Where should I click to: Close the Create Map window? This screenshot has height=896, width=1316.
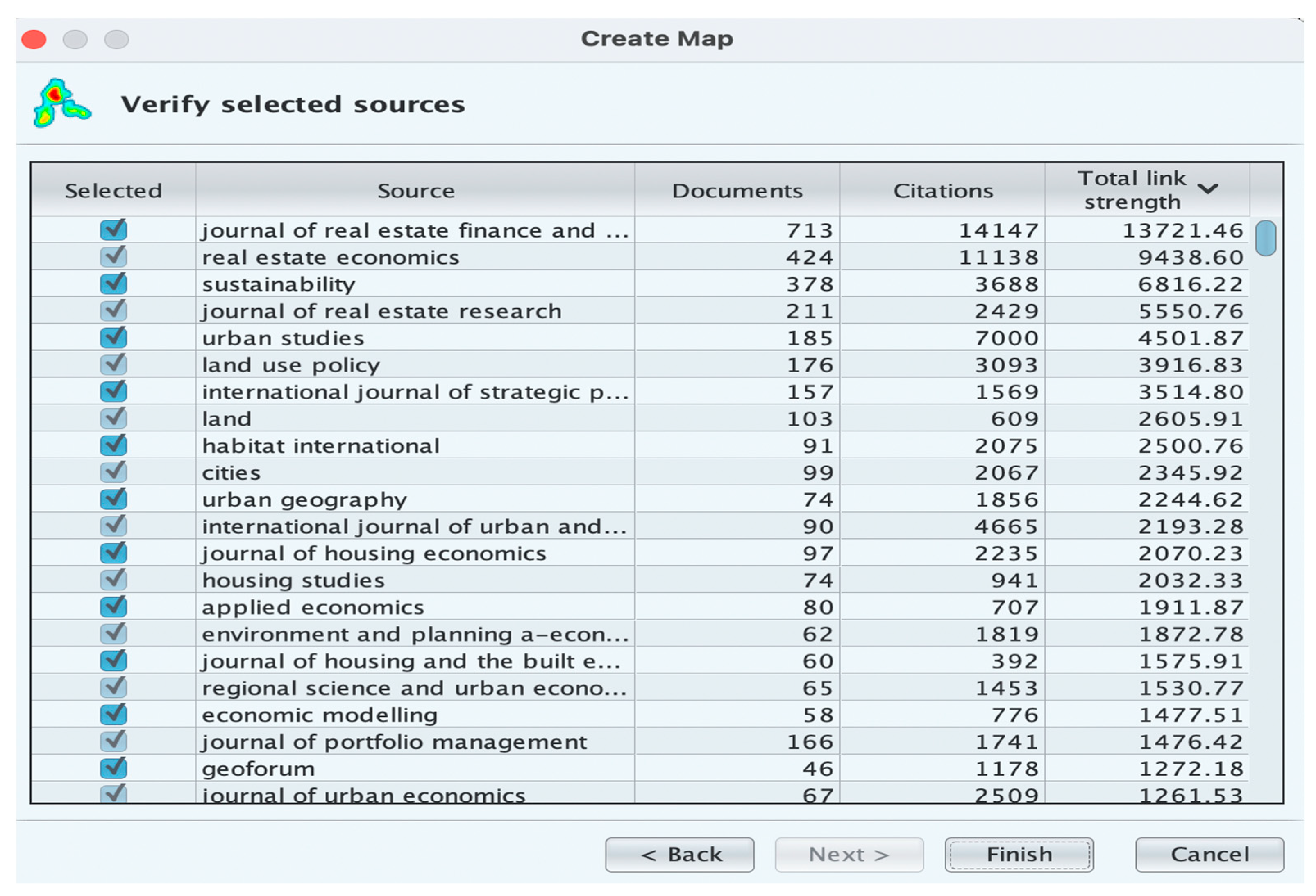[x=34, y=40]
